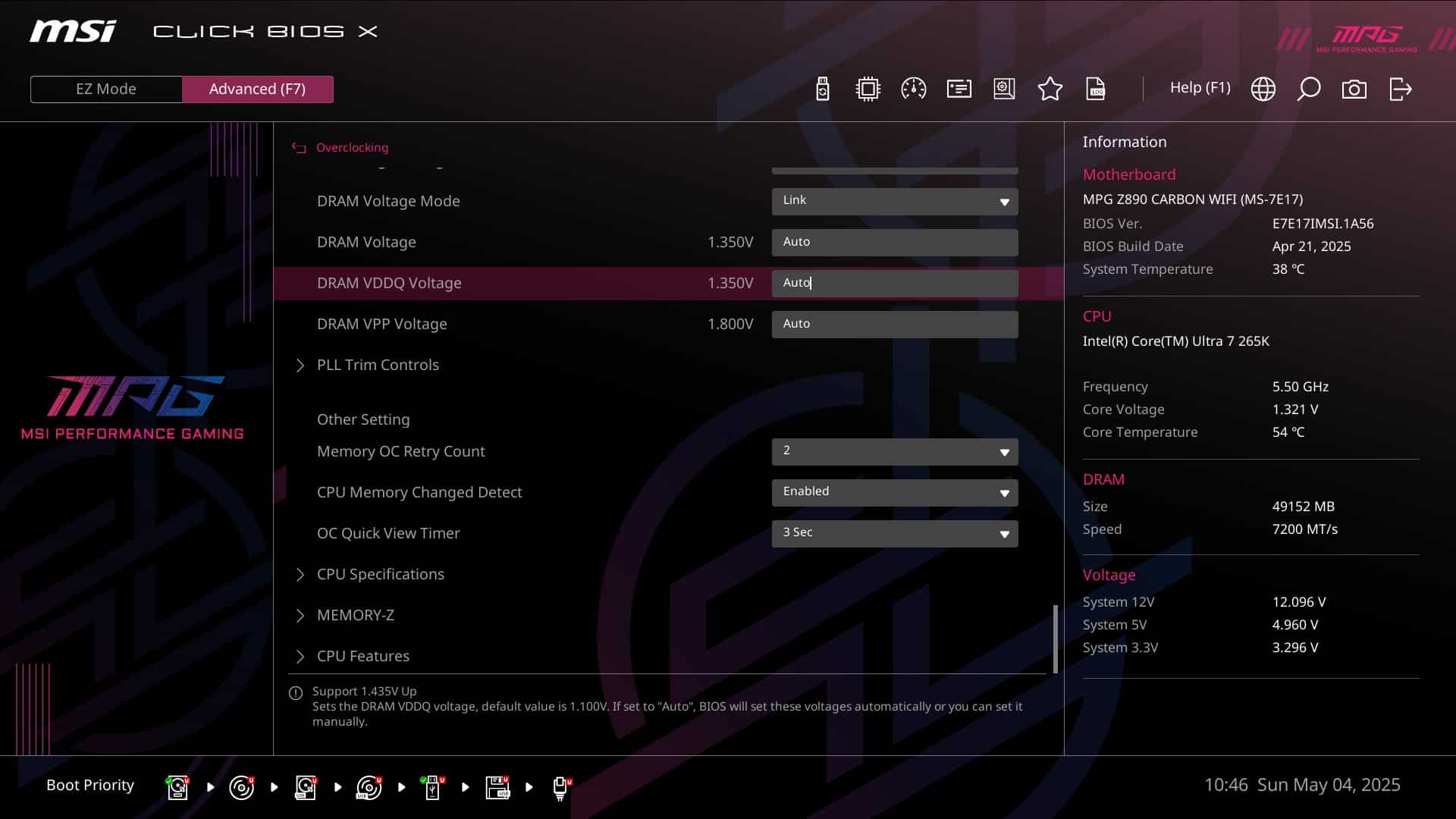Click the DRAM Voltage input field

coord(895,242)
